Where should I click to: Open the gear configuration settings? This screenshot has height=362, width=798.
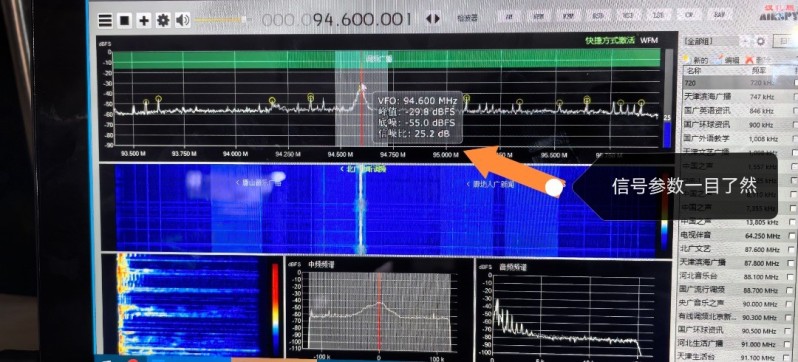coord(163,20)
